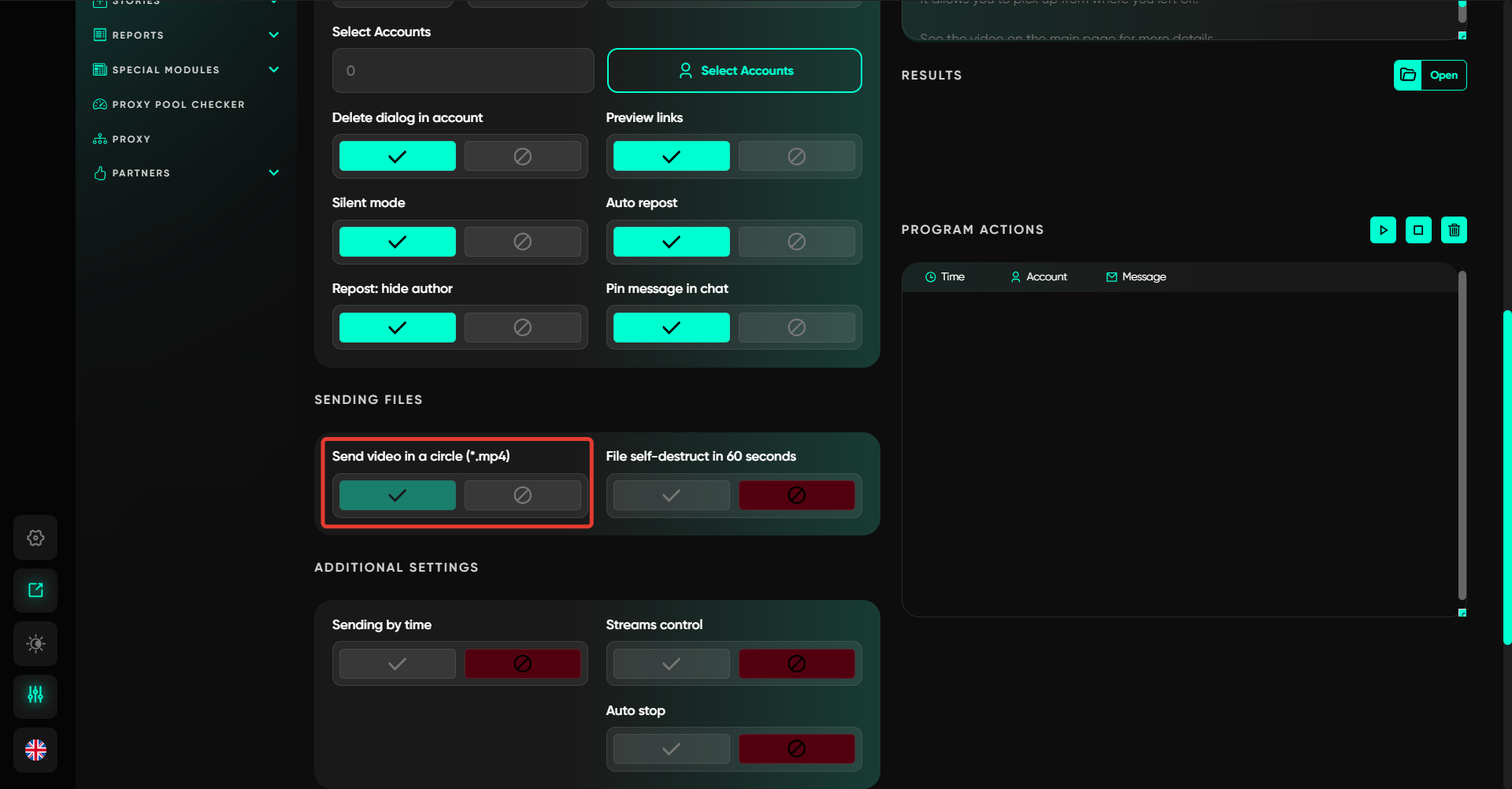Viewport: 1512px width, 789px height.
Task: Disable Delete dialog in account
Action: pos(522,157)
